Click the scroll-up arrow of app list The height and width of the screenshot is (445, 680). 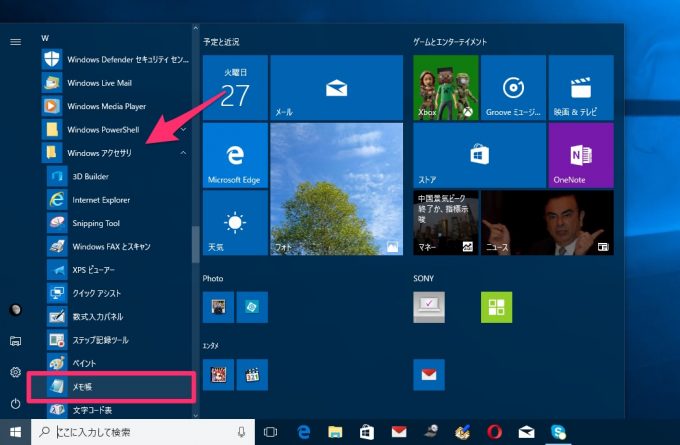(196, 28)
